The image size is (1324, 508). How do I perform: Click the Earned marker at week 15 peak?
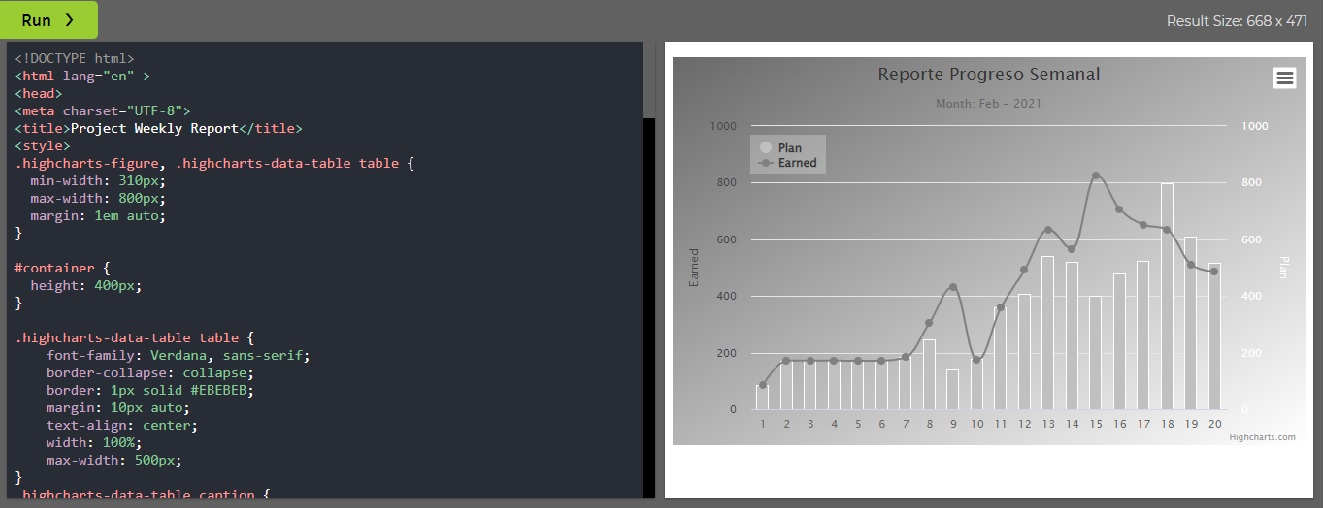[1095, 176]
